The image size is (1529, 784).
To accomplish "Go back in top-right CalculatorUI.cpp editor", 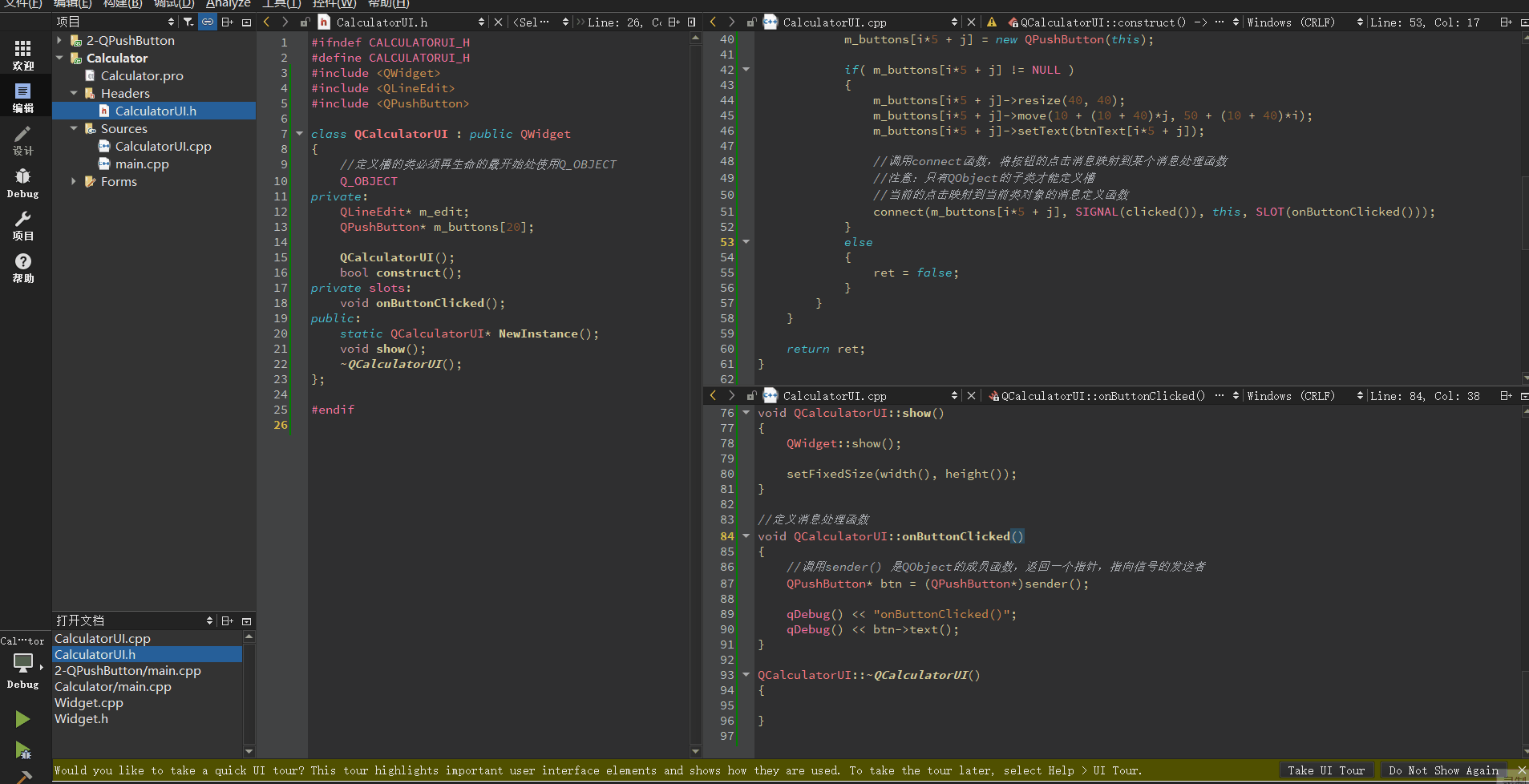I will pyautogui.click(x=713, y=22).
